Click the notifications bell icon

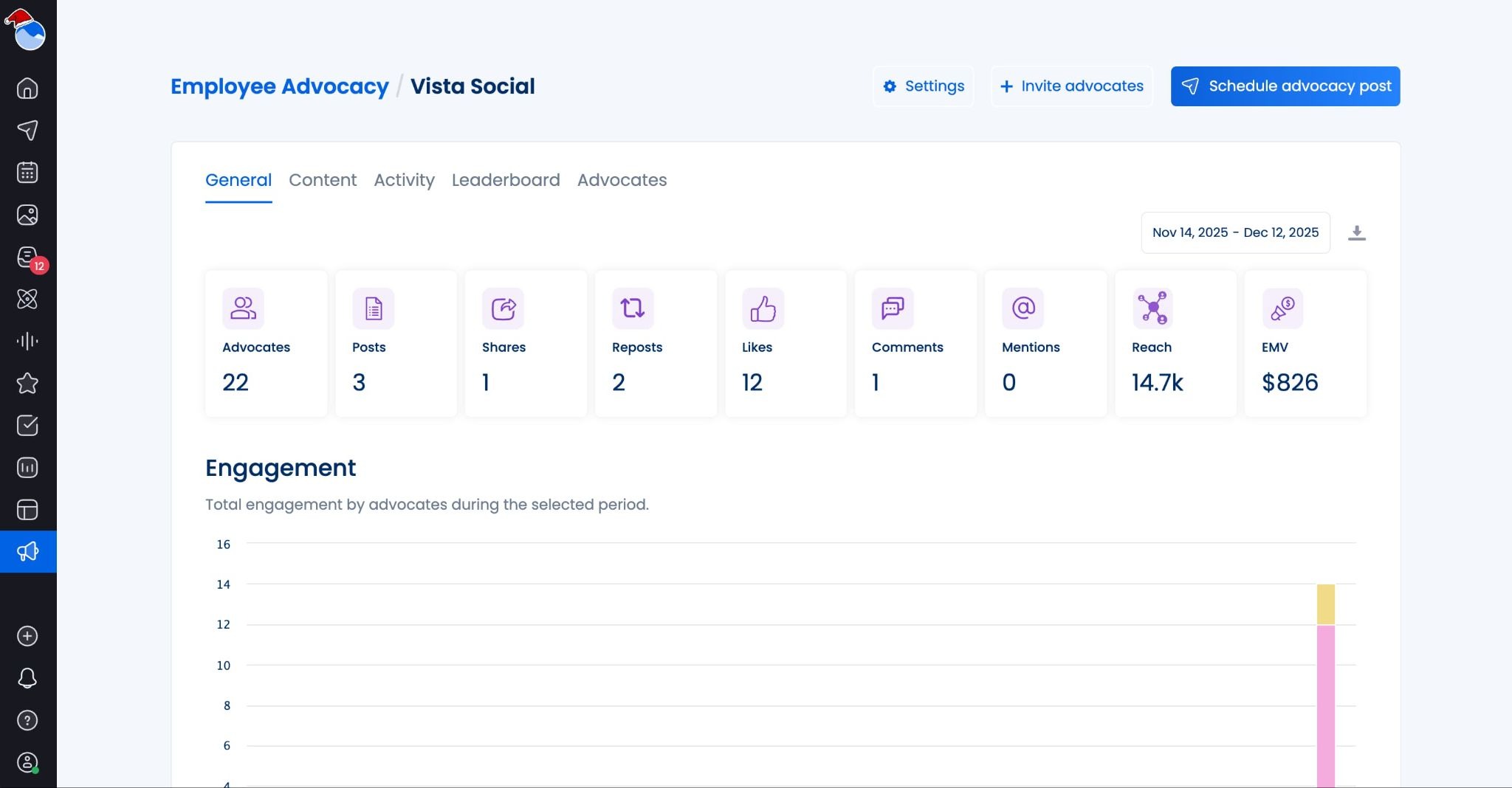pos(27,678)
